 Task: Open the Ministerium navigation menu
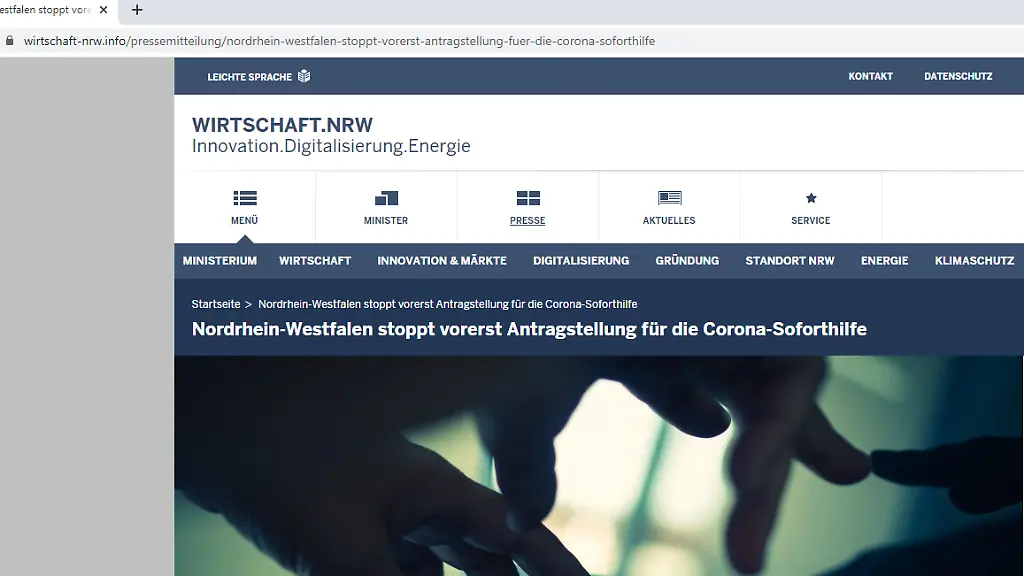220,261
